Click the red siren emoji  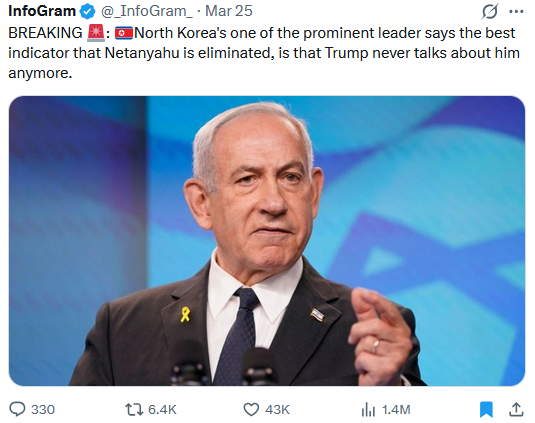(96, 33)
